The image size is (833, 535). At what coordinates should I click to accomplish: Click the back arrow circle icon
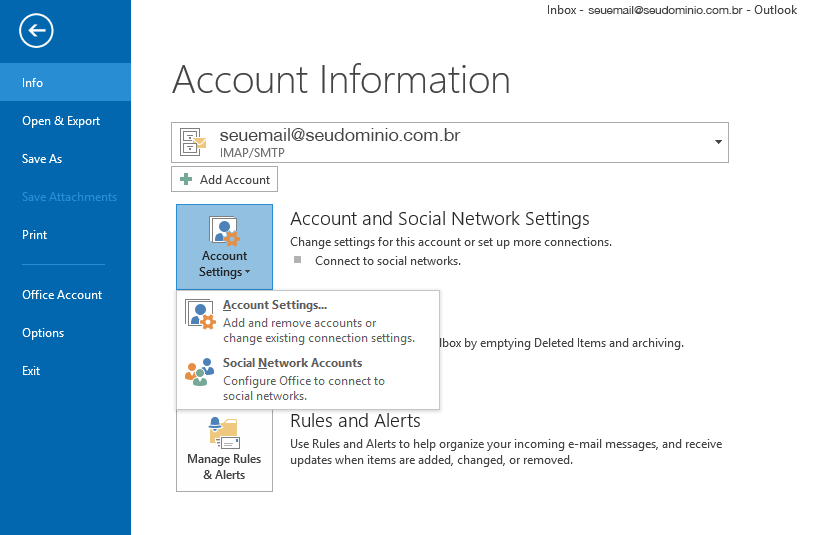(36, 31)
